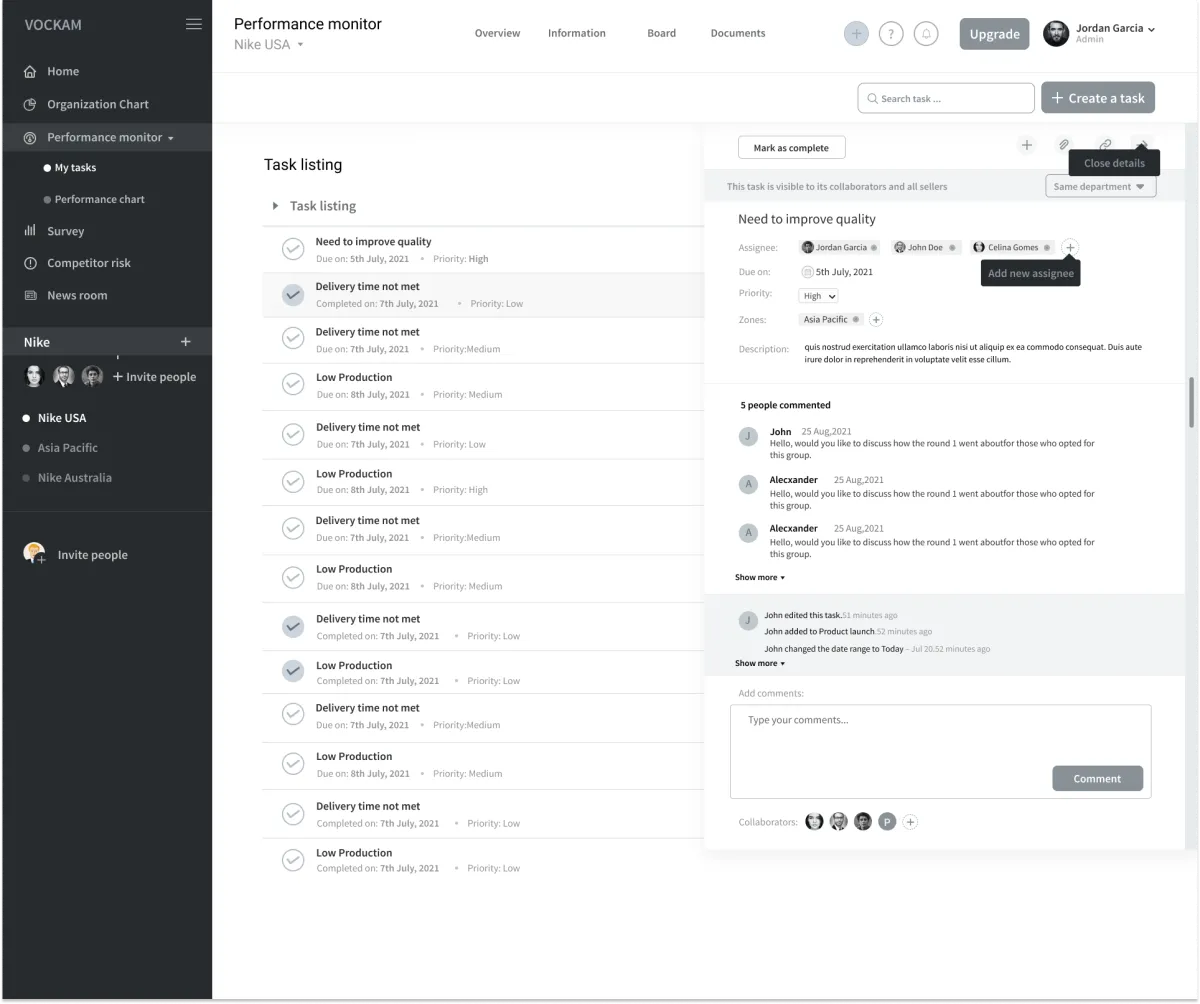
Task: Remove Asia Pacific zone tag
Action: coord(856,320)
